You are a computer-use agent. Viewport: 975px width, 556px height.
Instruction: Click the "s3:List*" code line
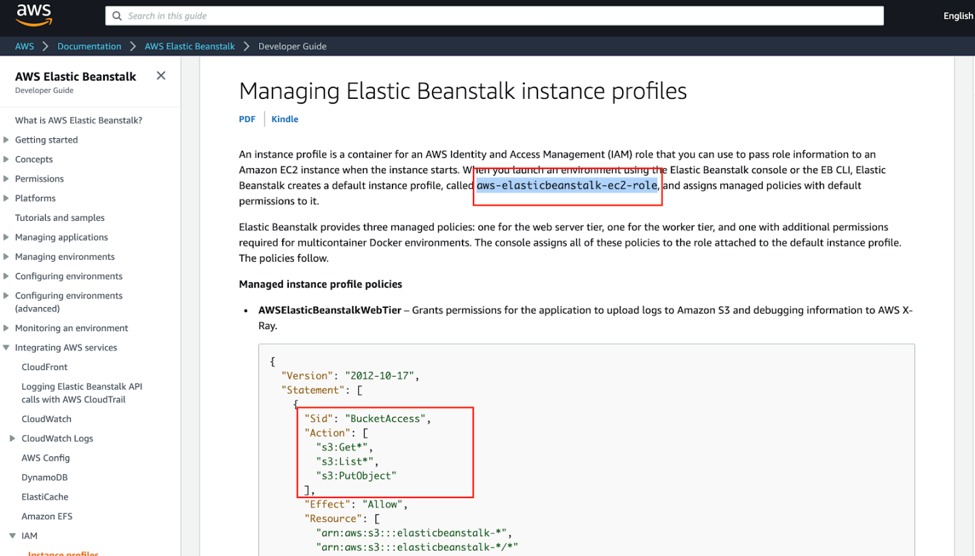[x=347, y=461]
